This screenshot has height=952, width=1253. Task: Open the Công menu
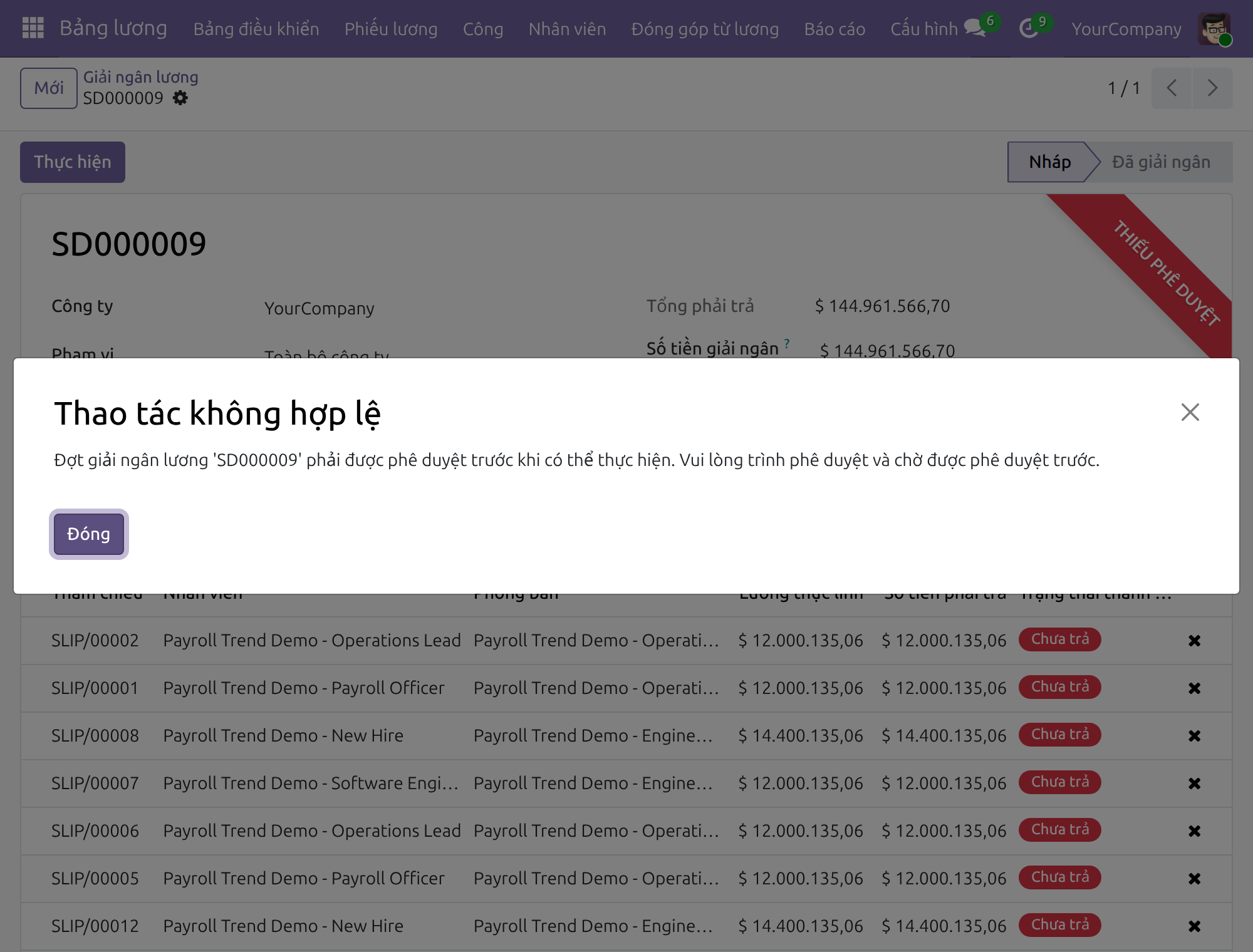point(483,29)
